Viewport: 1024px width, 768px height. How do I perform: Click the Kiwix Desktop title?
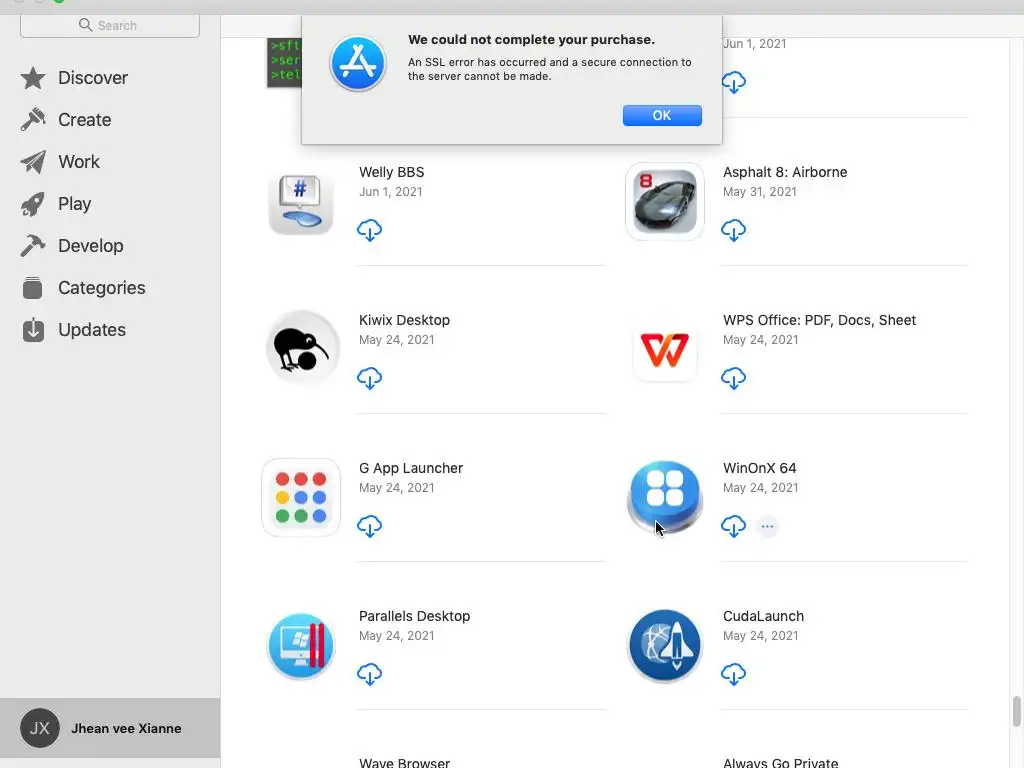click(404, 320)
